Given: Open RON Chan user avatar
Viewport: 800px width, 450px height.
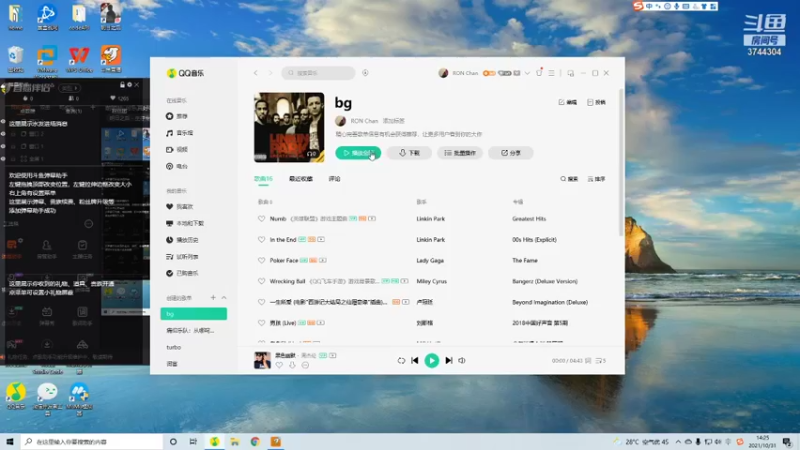Looking at the screenshot, I should pyautogui.click(x=443, y=73).
